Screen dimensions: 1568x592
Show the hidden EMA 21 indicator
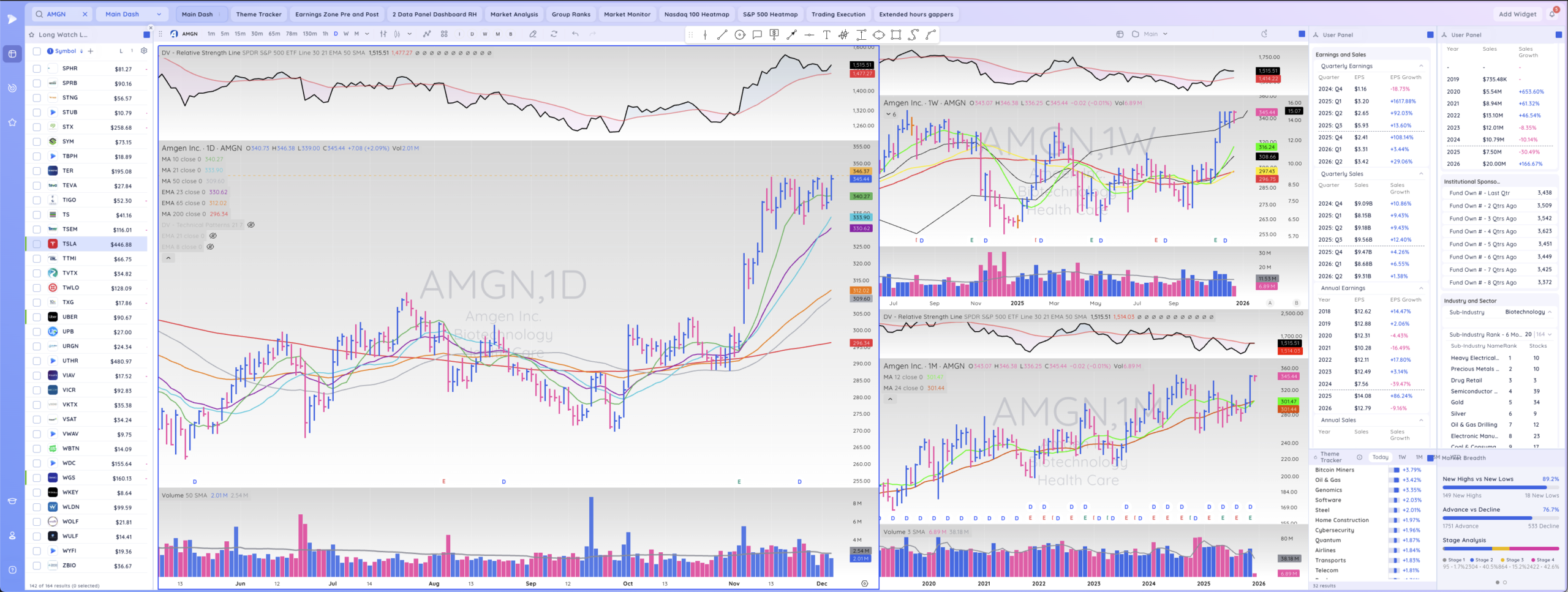[213, 236]
